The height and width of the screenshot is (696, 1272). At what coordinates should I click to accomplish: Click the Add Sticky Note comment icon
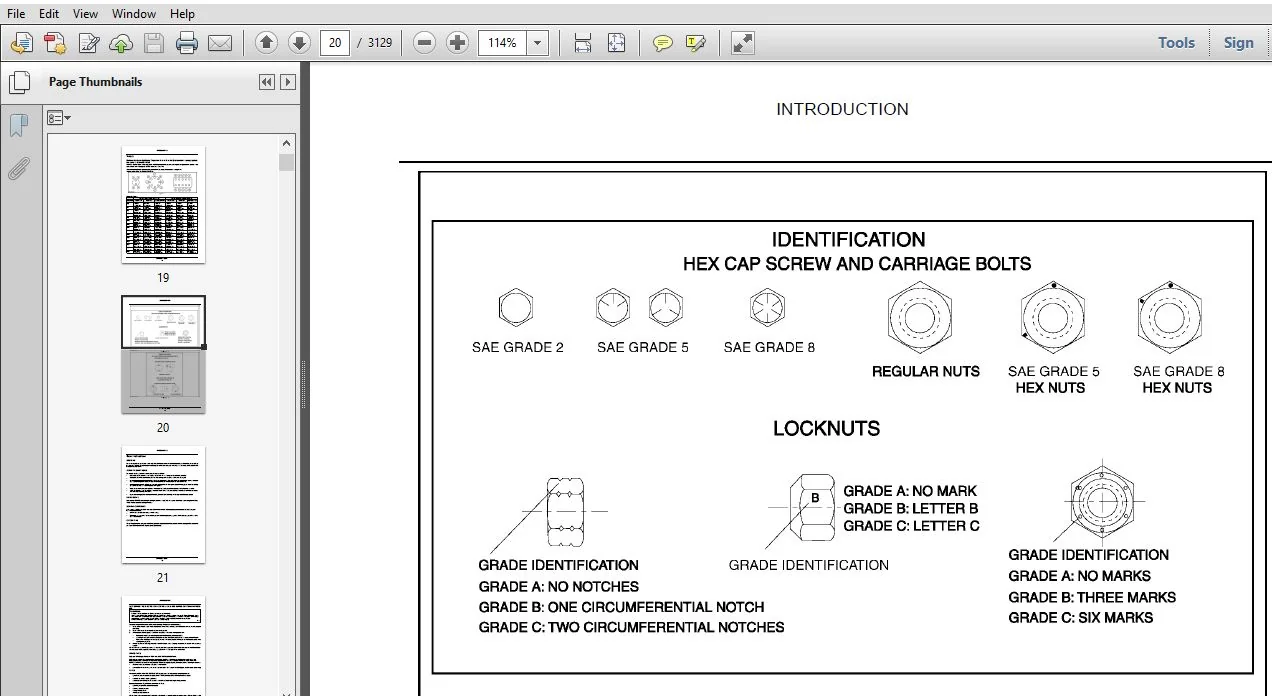tap(662, 43)
